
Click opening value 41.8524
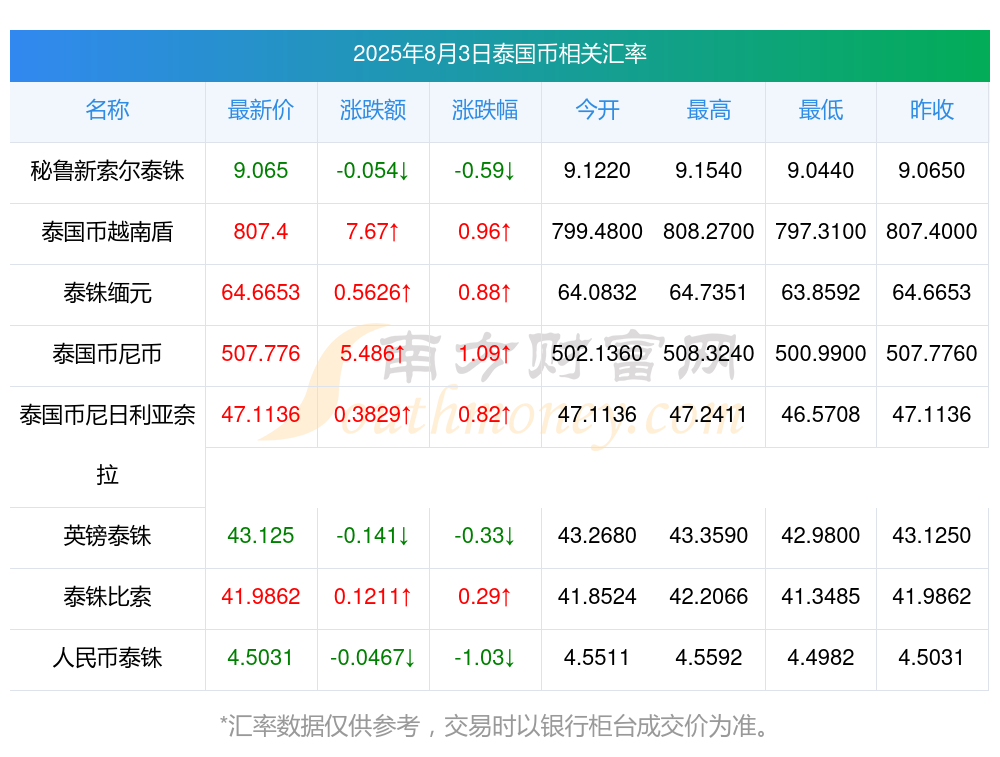click(x=597, y=597)
